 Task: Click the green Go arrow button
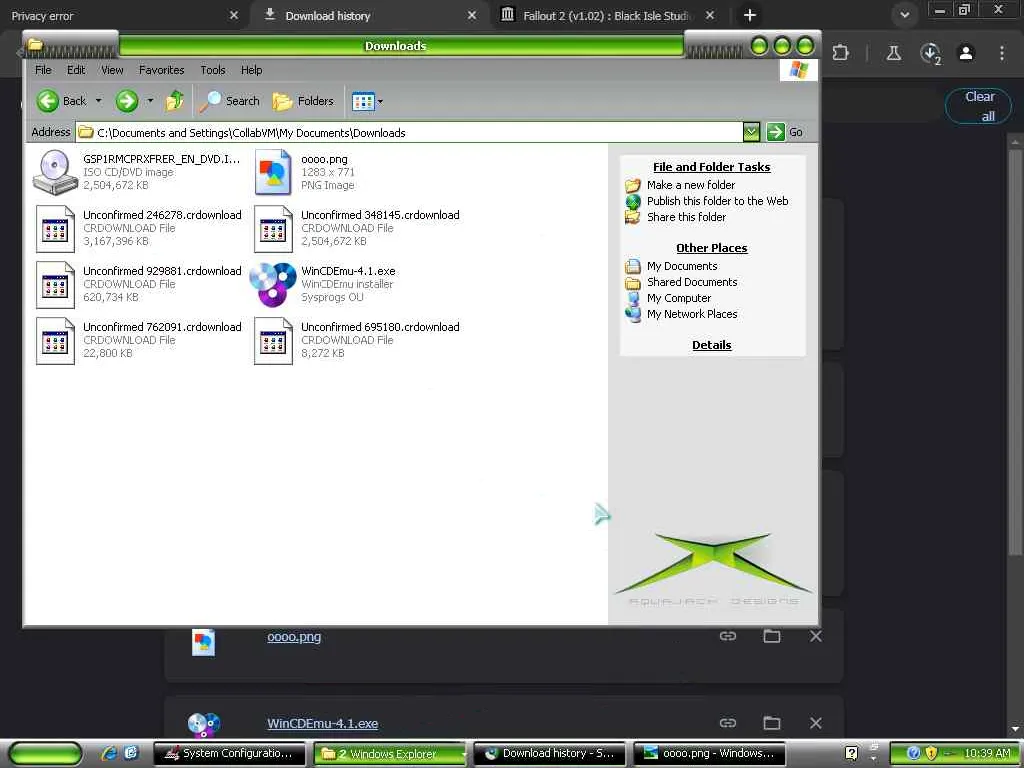pyautogui.click(x=775, y=132)
